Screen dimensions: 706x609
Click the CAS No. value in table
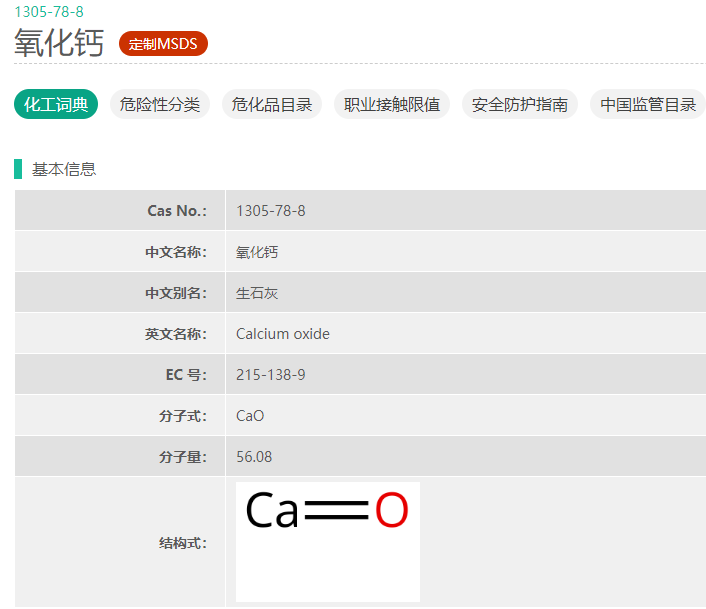pyautogui.click(x=270, y=211)
